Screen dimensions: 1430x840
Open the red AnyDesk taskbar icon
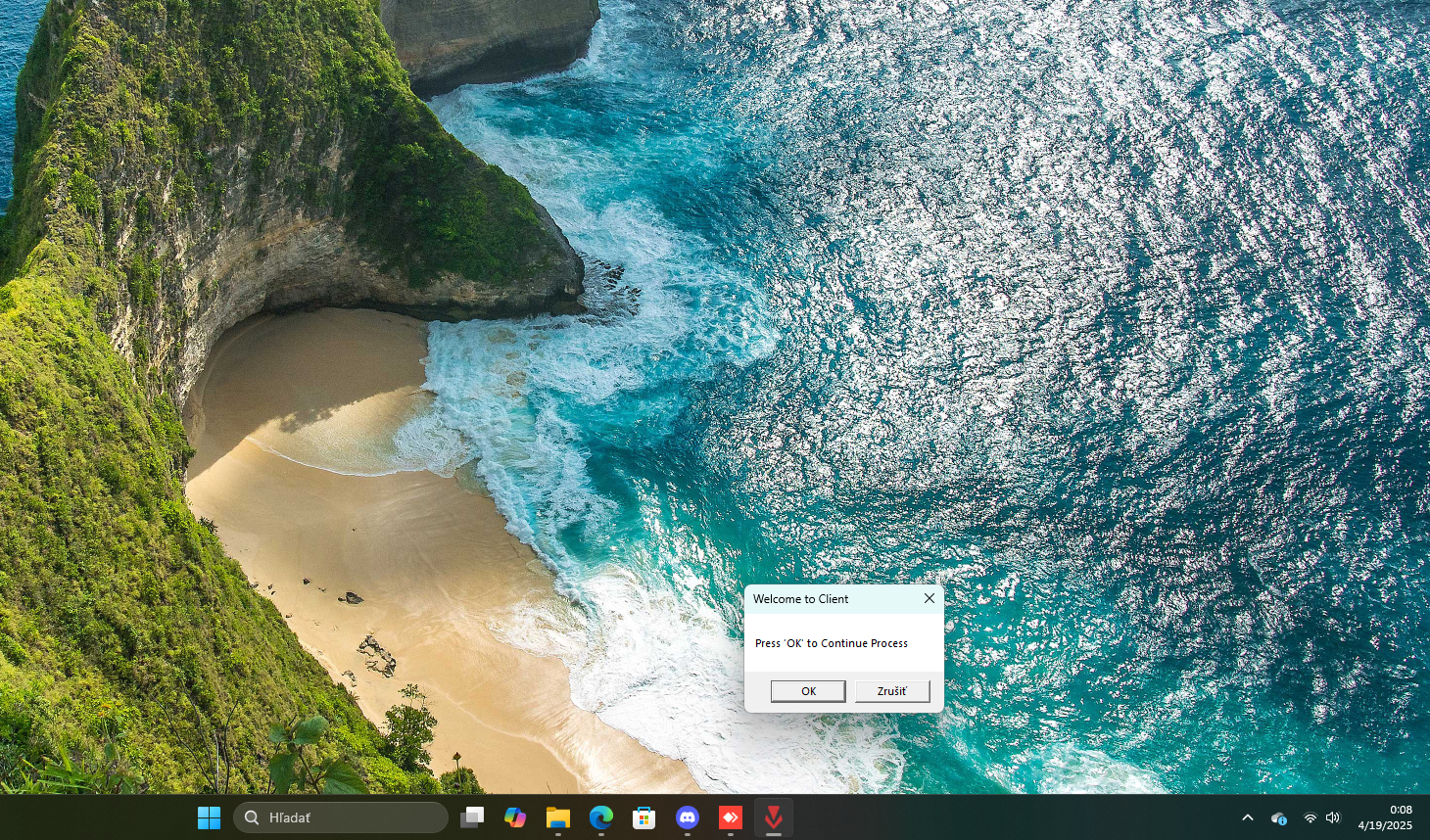(731, 817)
